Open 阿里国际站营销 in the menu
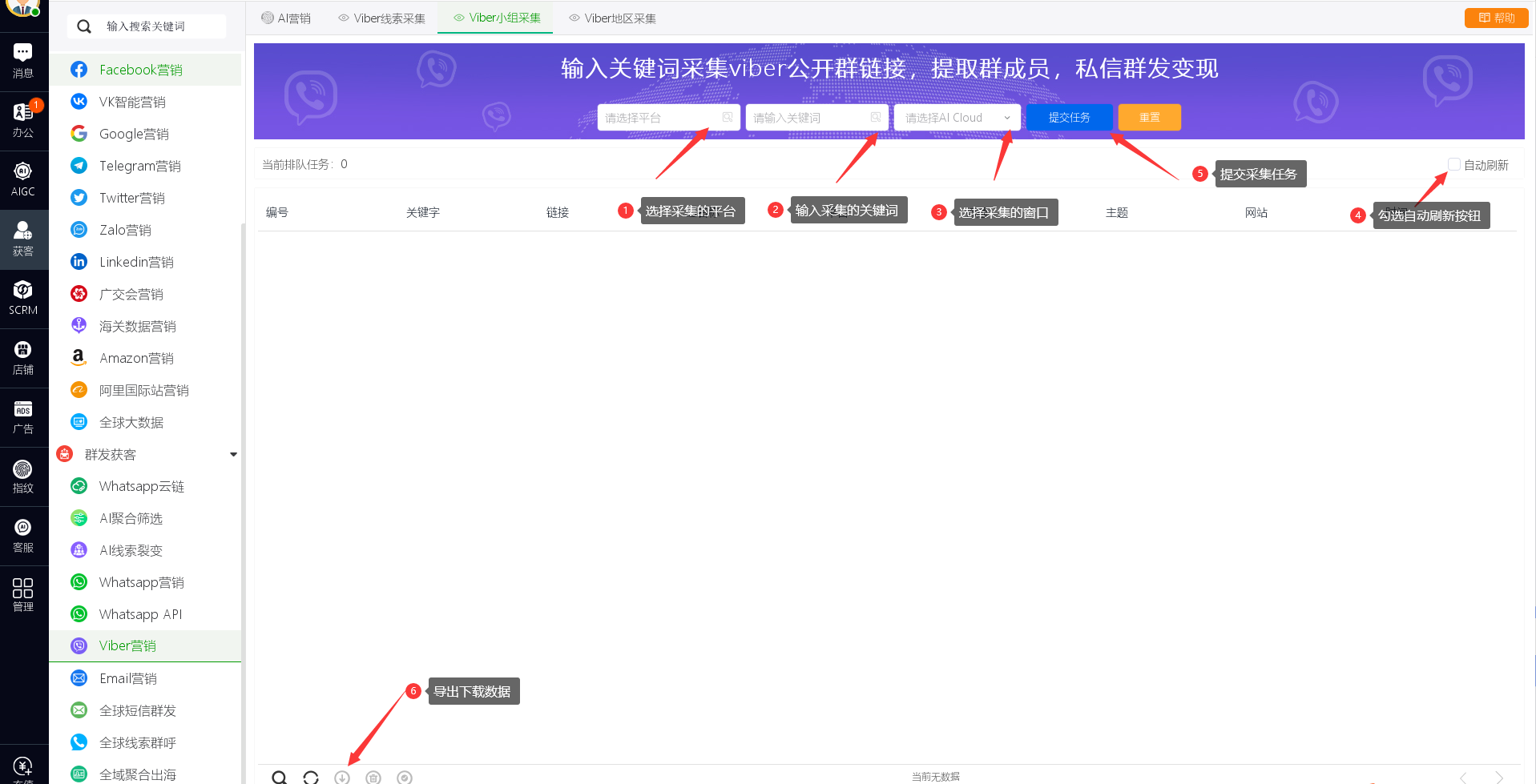 (145, 390)
